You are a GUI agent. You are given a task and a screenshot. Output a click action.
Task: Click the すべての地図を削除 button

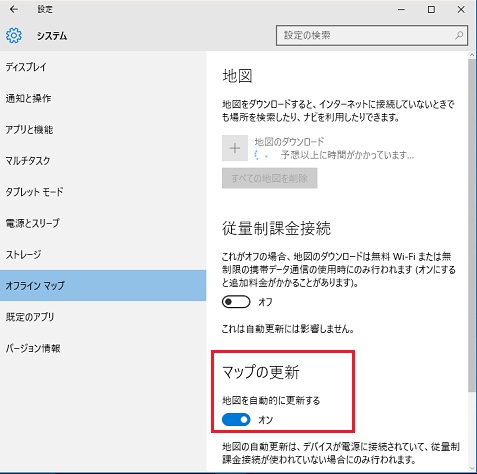270,178
